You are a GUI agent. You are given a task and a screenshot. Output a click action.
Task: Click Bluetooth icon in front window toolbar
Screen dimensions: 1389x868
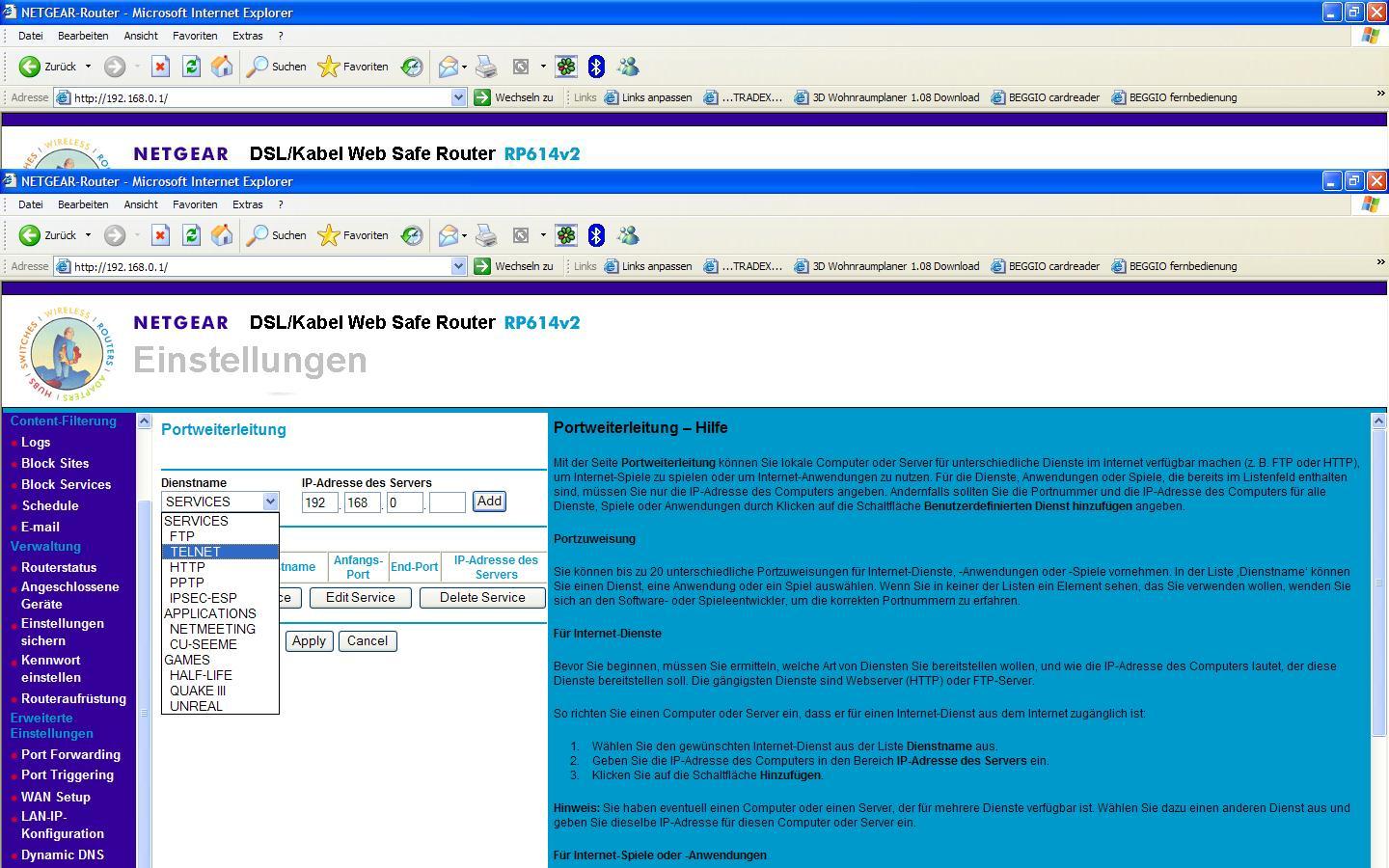tap(596, 235)
